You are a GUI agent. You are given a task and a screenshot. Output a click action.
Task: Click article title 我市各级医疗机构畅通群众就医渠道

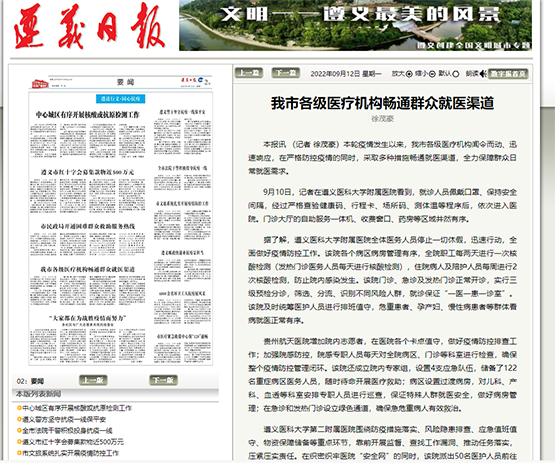point(382,103)
